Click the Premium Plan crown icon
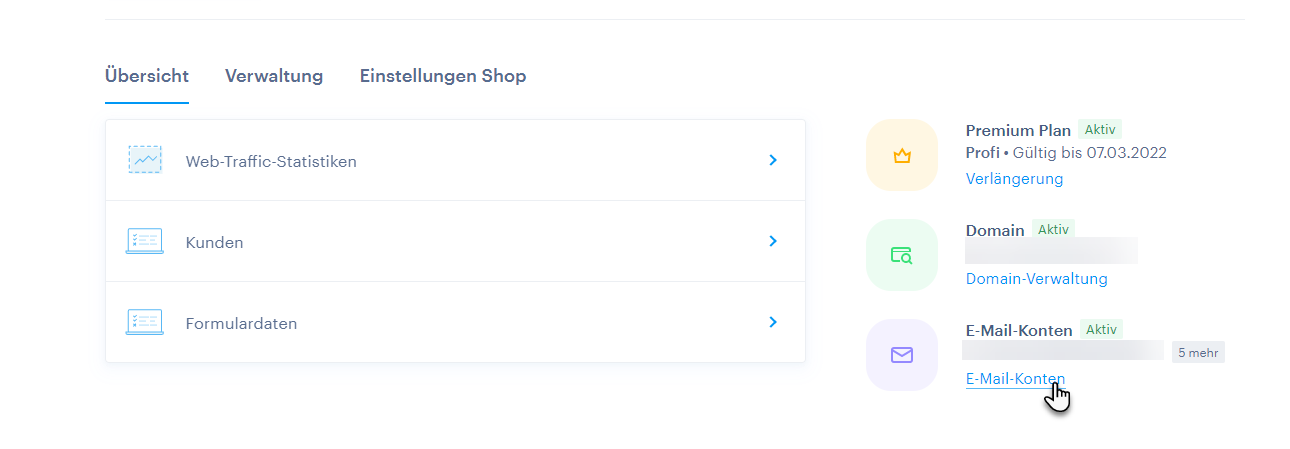The height and width of the screenshot is (449, 1290). tap(902, 155)
